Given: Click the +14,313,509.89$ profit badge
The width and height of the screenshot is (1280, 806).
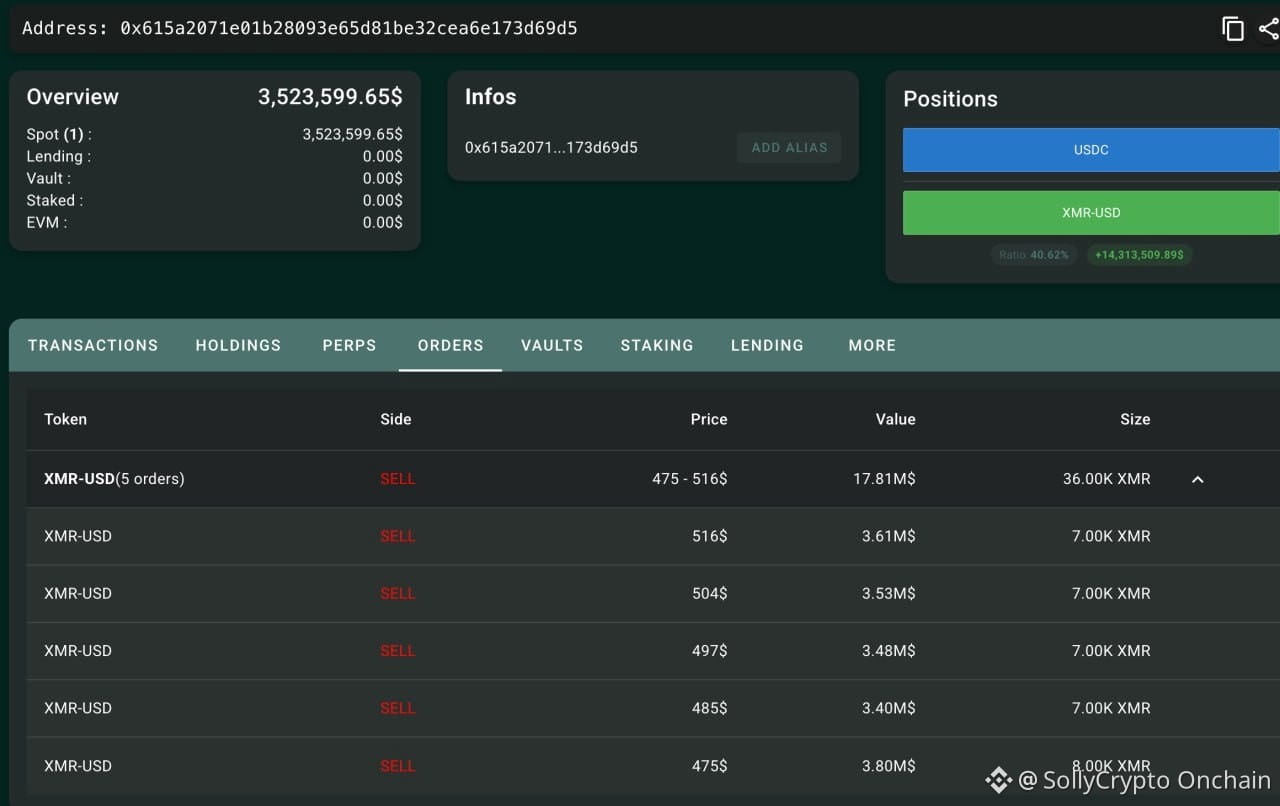Looking at the screenshot, I should tap(1139, 255).
